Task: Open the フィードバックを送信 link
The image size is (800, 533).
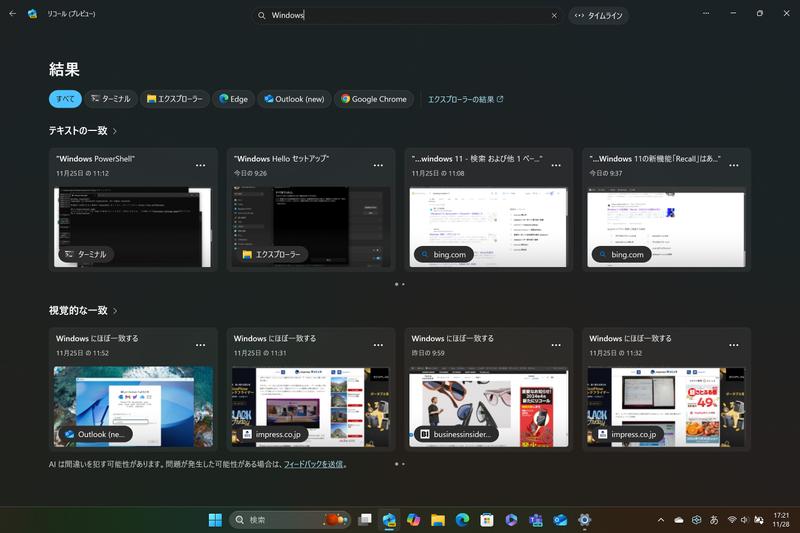Action: click(x=313, y=464)
